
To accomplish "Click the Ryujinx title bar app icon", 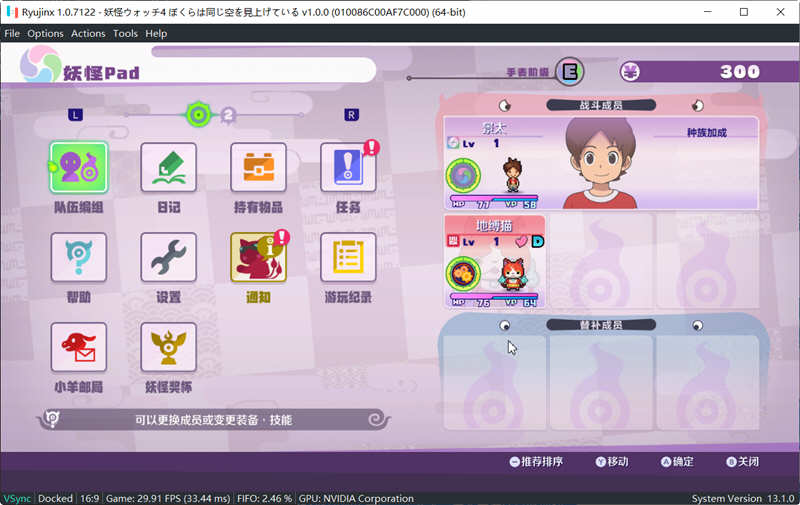I will click(x=12, y=12).
